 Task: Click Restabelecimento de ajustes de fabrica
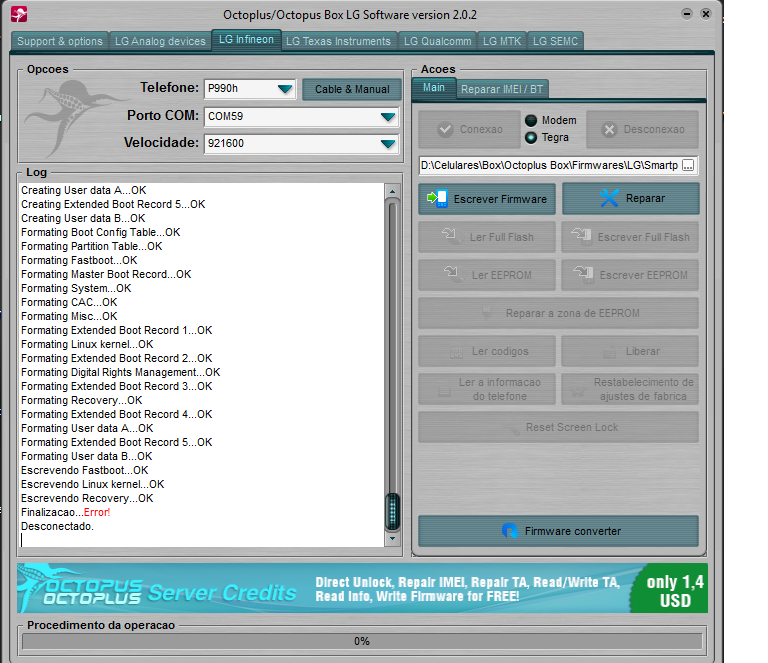[x=630, y=389]
